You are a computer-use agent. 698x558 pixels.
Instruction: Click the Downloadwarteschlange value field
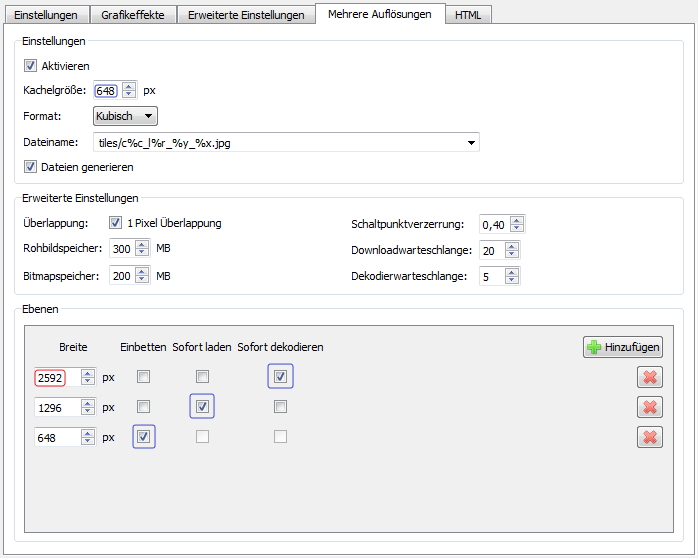coord(492,250)
